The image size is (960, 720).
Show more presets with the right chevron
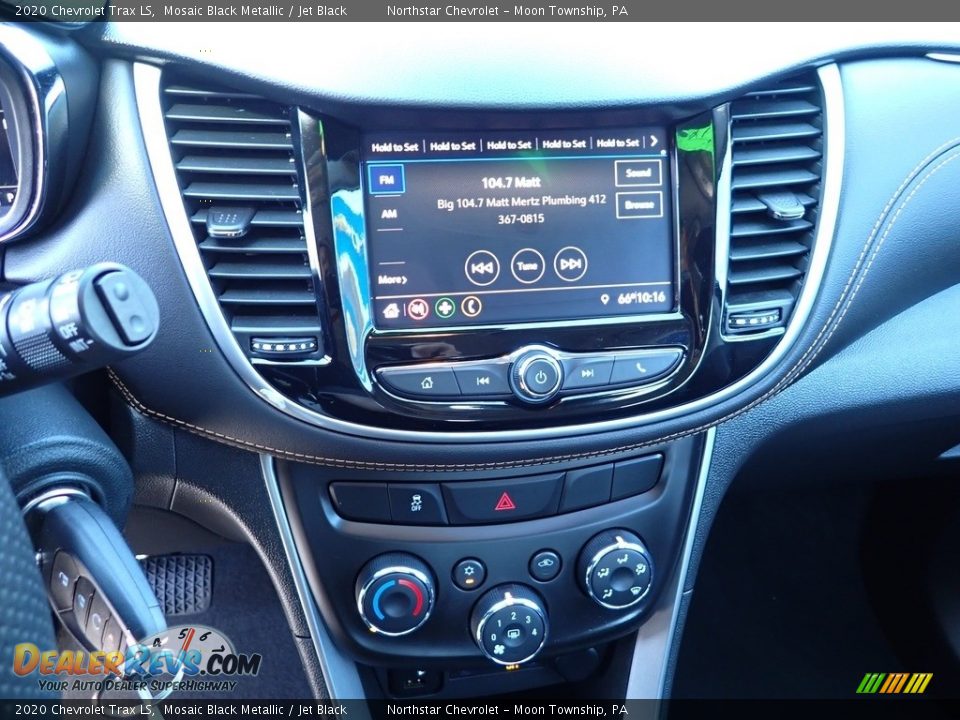(x=654, y=141)
